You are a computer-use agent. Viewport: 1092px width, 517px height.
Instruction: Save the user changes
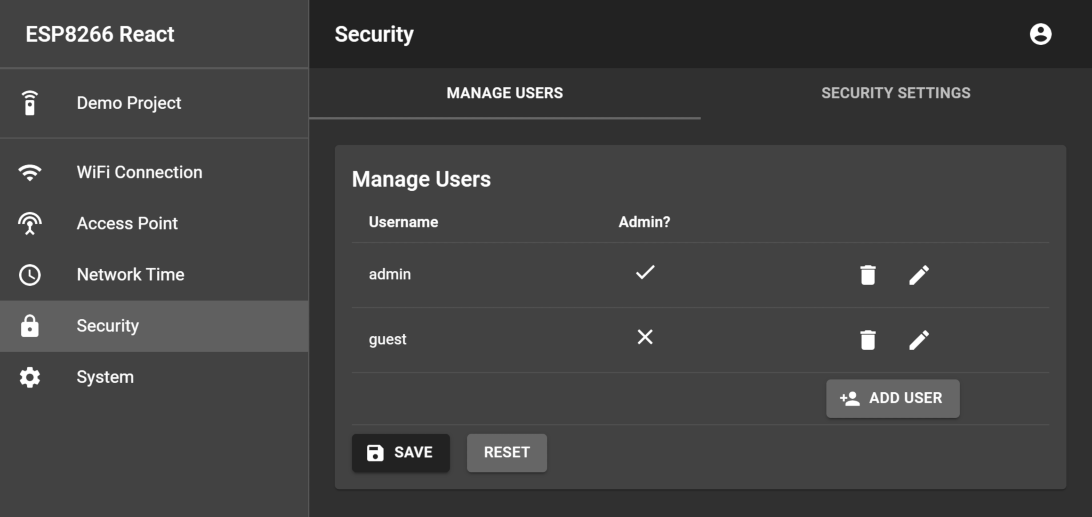pos(400,452)
